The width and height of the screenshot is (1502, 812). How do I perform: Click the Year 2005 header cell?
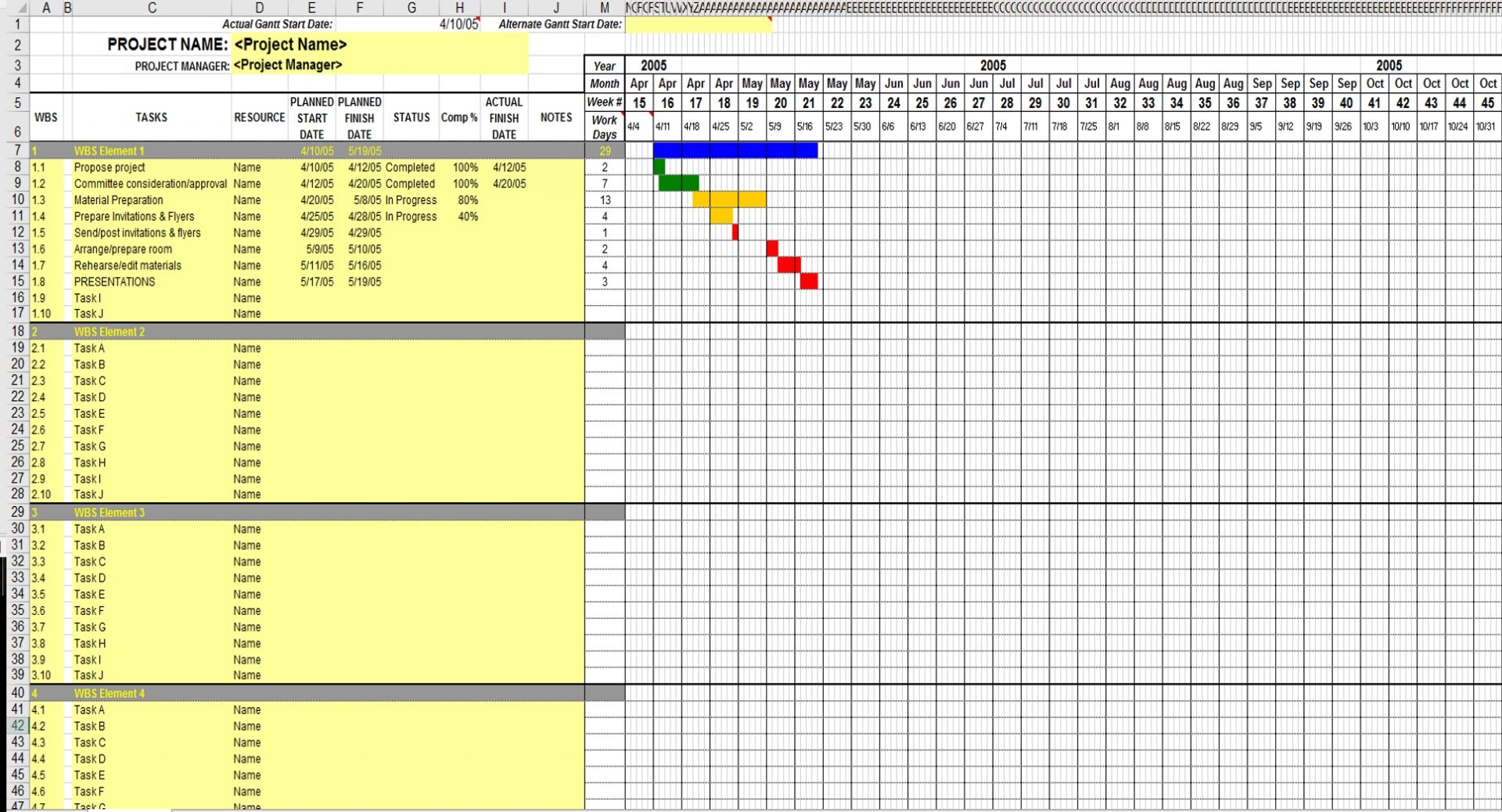[653, 66]
